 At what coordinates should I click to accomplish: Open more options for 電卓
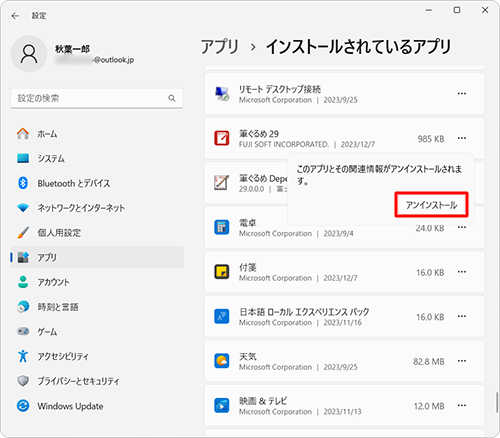[x=462, y=227]
